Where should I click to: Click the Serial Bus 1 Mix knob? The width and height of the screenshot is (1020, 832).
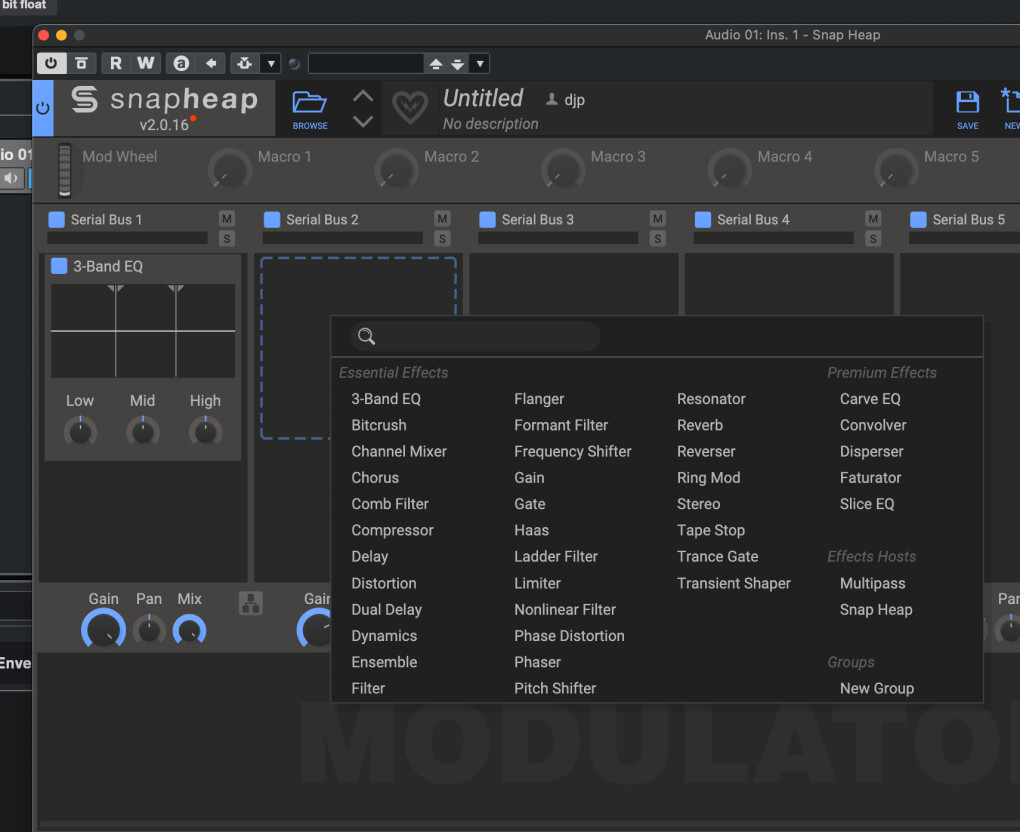click(x=189, y=630)
